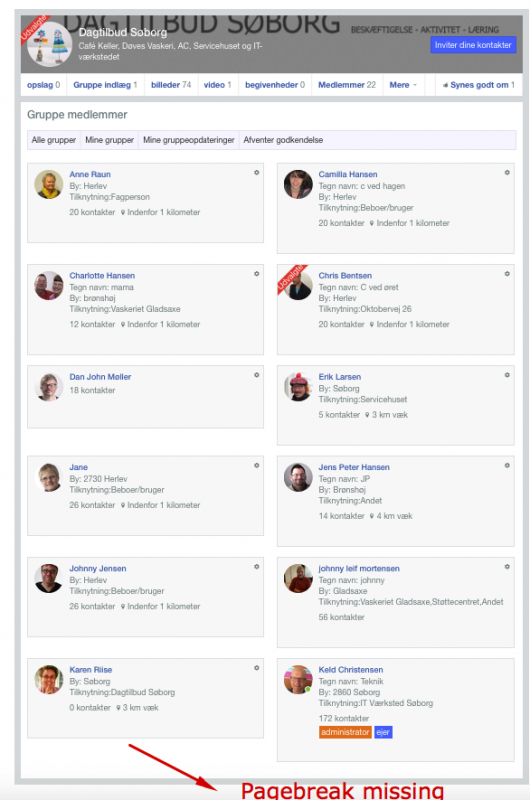Click gear icon on Erik Larsen's card
This screenshot has width=530, height=800.
tap(507, 375)
